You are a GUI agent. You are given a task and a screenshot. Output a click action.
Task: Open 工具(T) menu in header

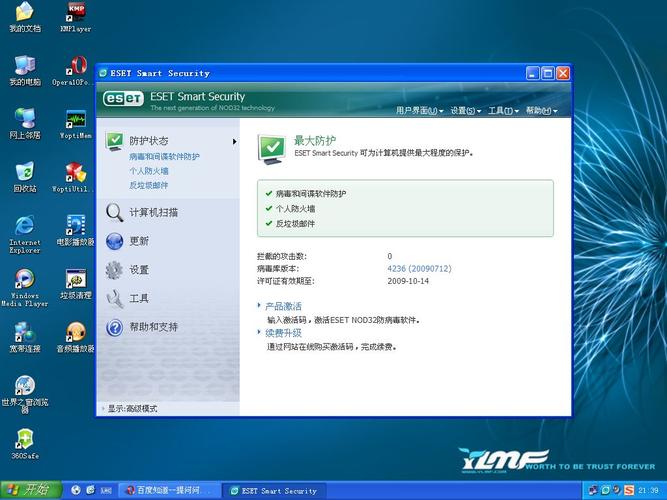503,111
